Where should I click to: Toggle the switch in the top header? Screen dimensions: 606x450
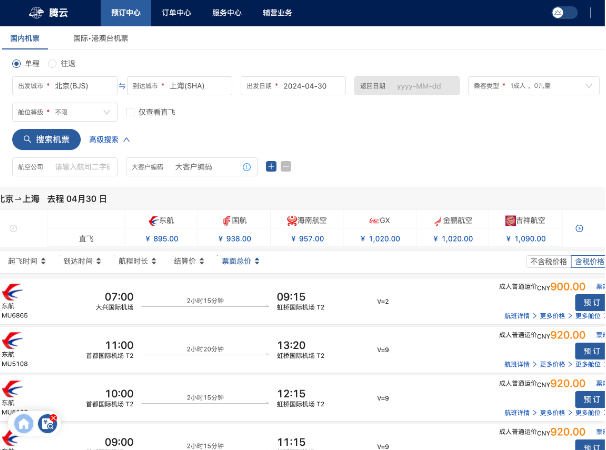[565, 12]
